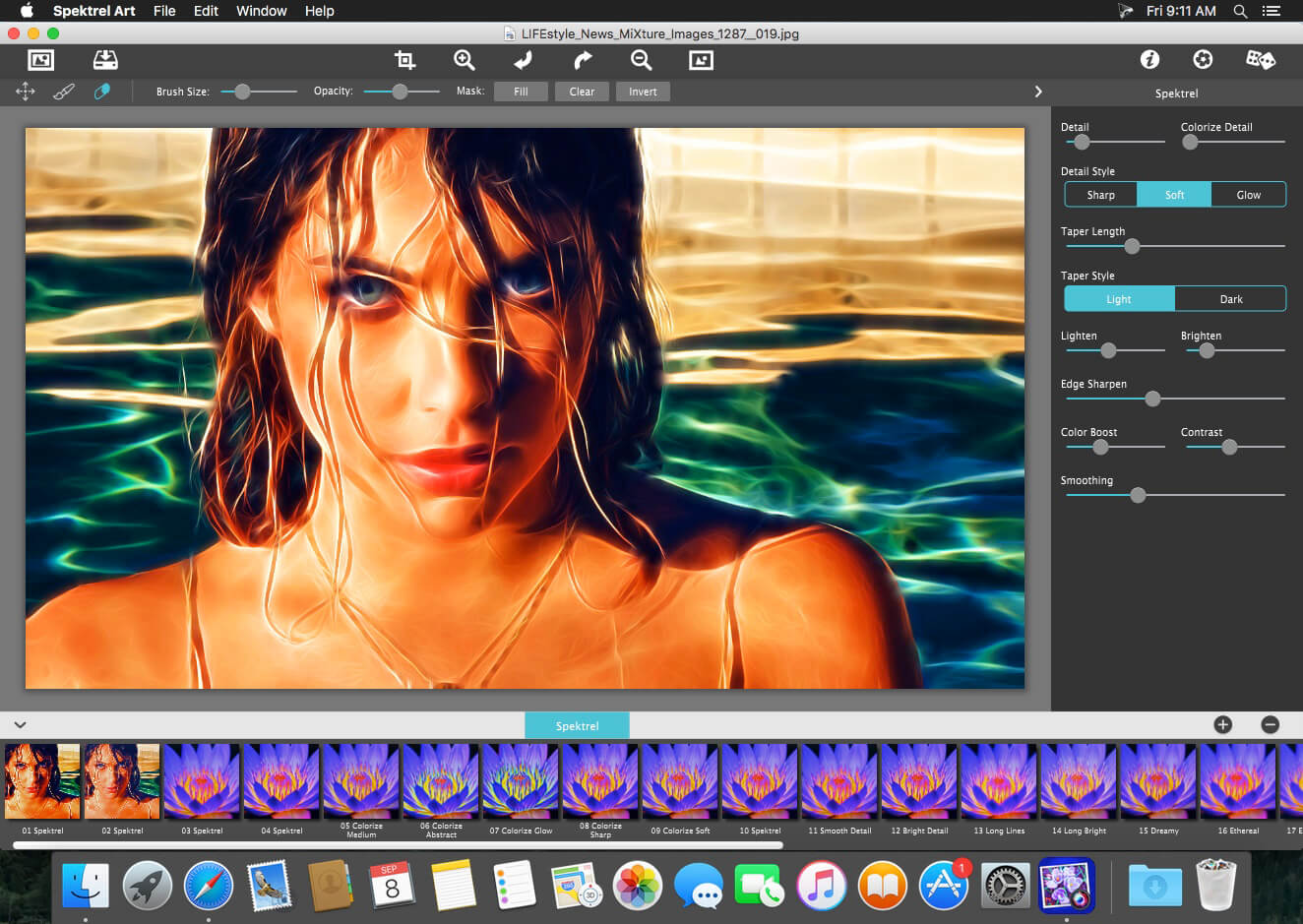Click the Invert mask button
Viewport: 1303px width, 924px height.
tap(643, 92)
